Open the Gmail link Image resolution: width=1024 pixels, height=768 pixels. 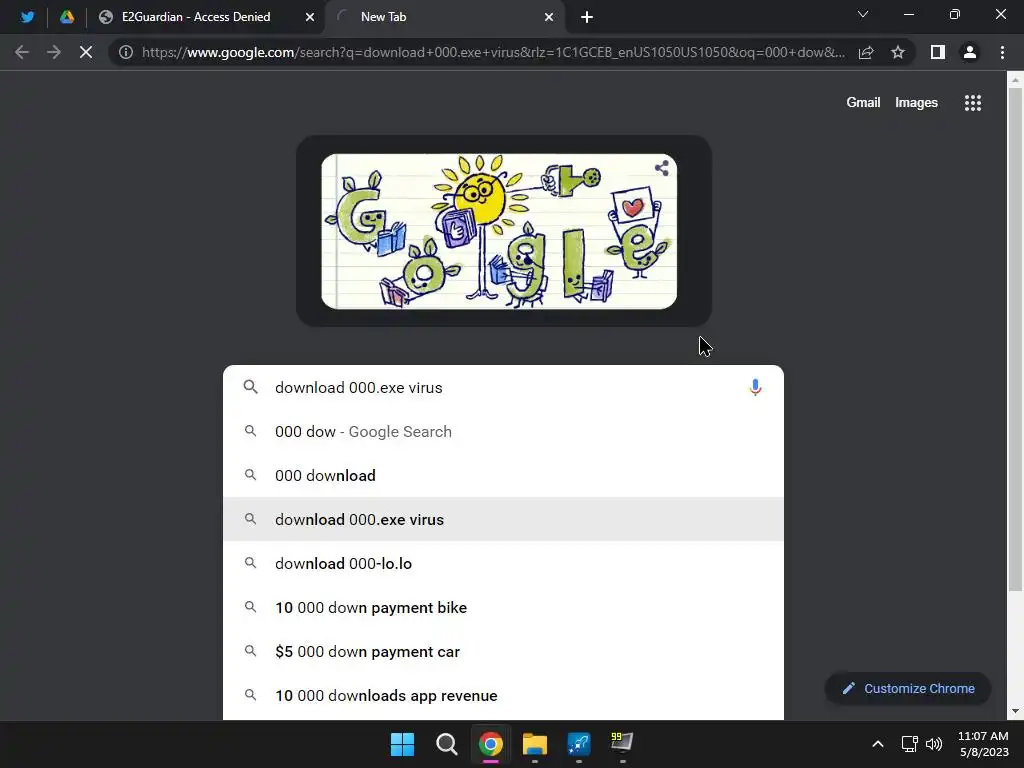coord(863,103)
